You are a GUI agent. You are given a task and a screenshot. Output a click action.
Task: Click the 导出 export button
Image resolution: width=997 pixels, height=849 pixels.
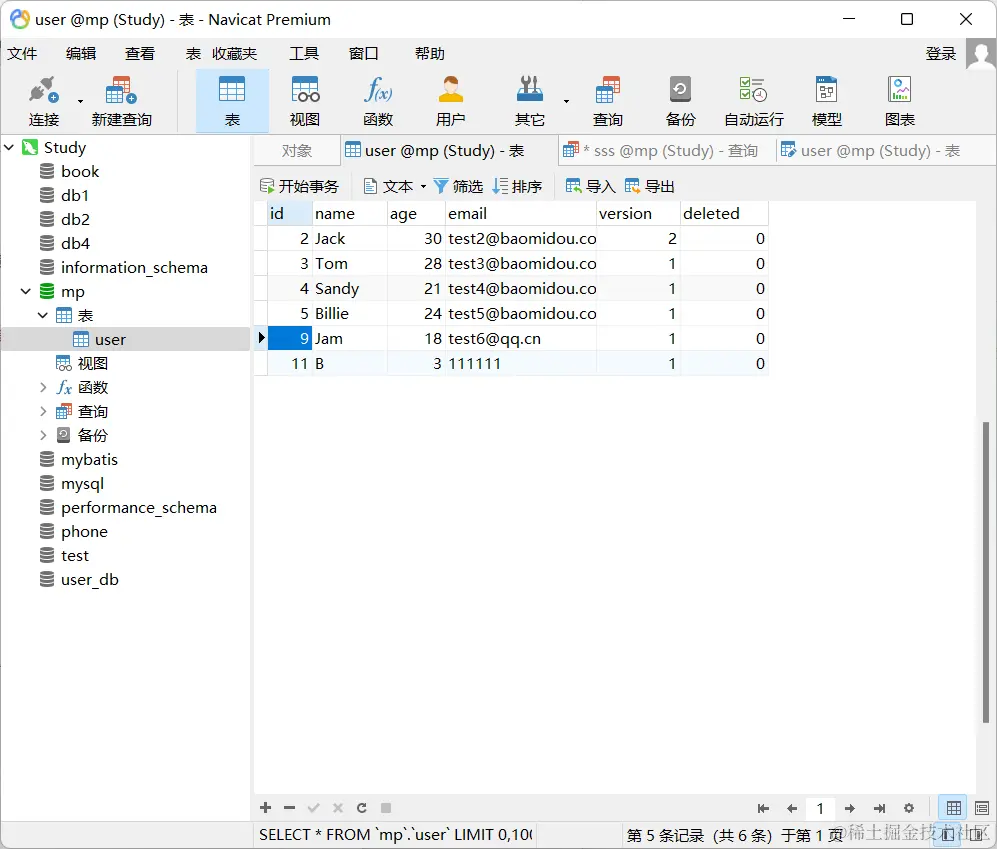pyautogui.click(x=649, y=186)
